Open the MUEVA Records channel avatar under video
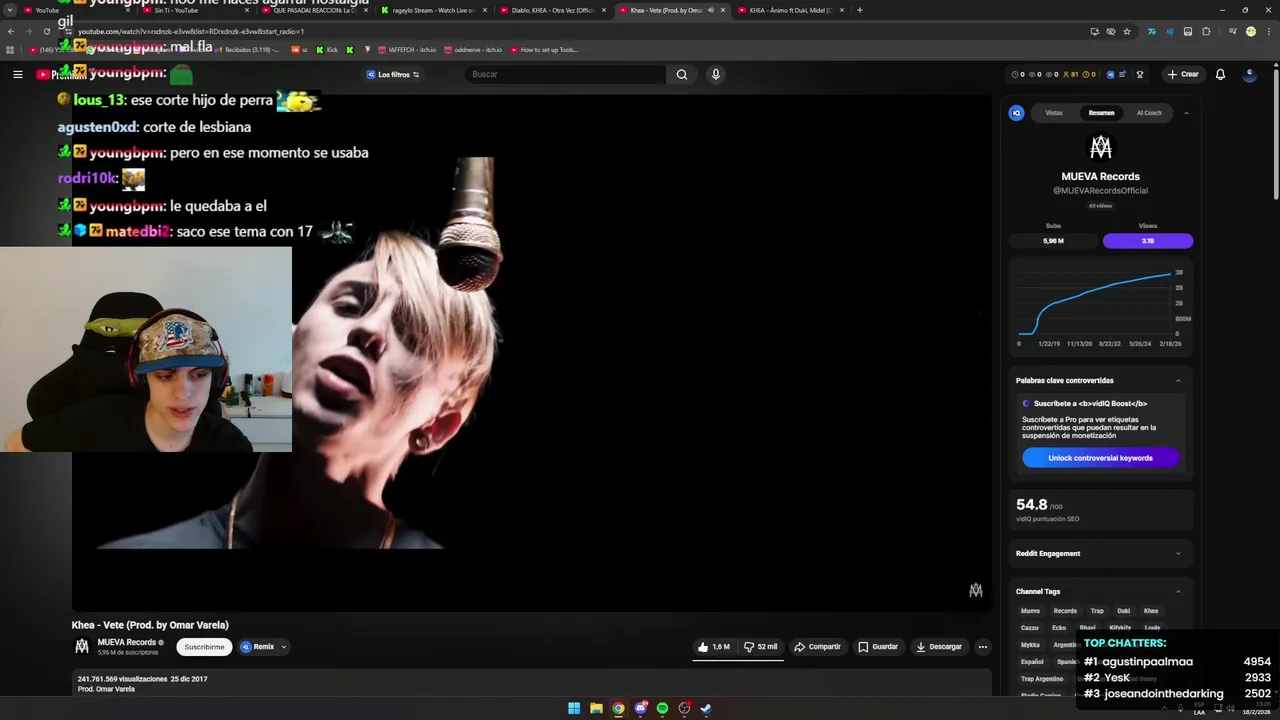The image size is (1280, 720). (82, 646)
